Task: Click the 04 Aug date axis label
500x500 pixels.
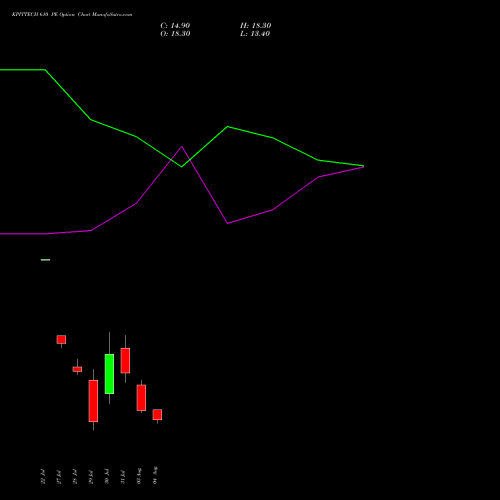Action: click(x=155, y=475)
